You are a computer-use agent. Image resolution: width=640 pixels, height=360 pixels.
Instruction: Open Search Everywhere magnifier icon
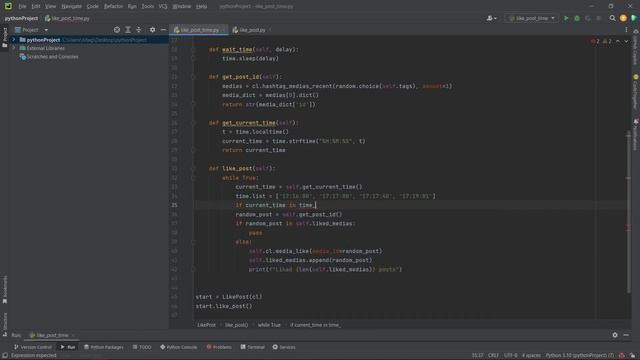(x=612, y=18)
